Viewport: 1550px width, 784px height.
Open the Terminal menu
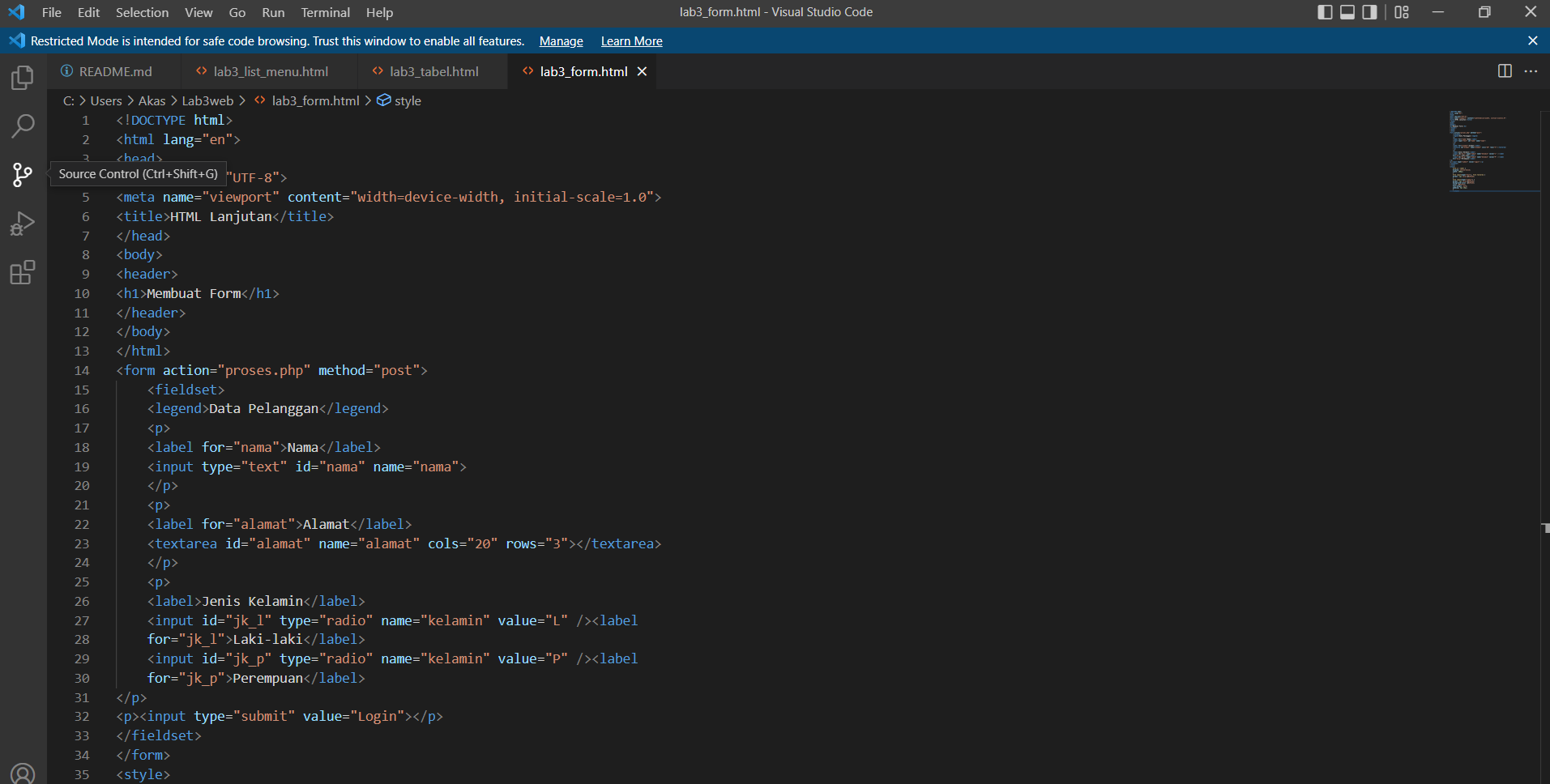[325, 12]
